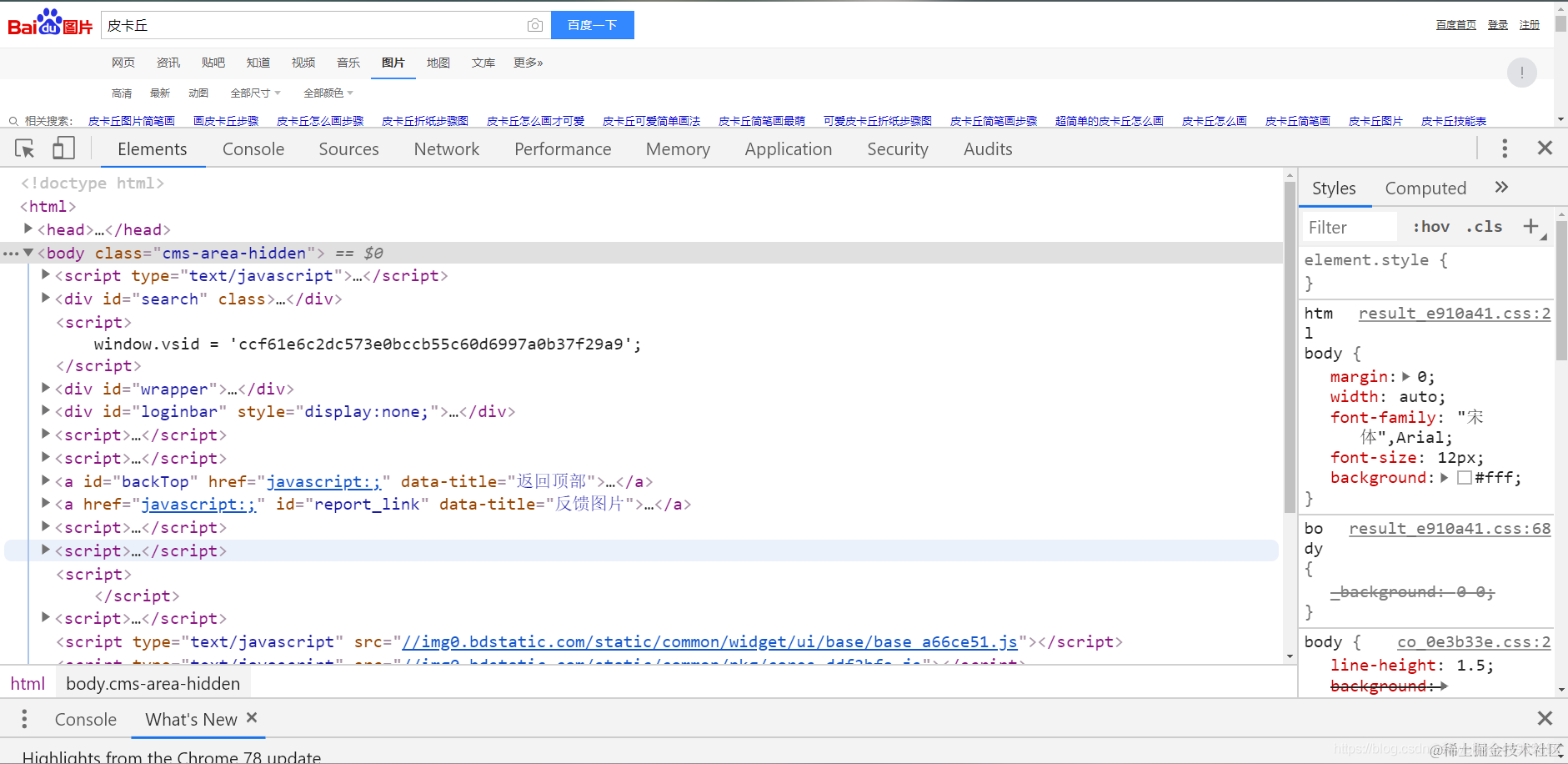Click the Baidu 图片 logo
This screenshot has height=764, width=1568.
click(50, 23)
